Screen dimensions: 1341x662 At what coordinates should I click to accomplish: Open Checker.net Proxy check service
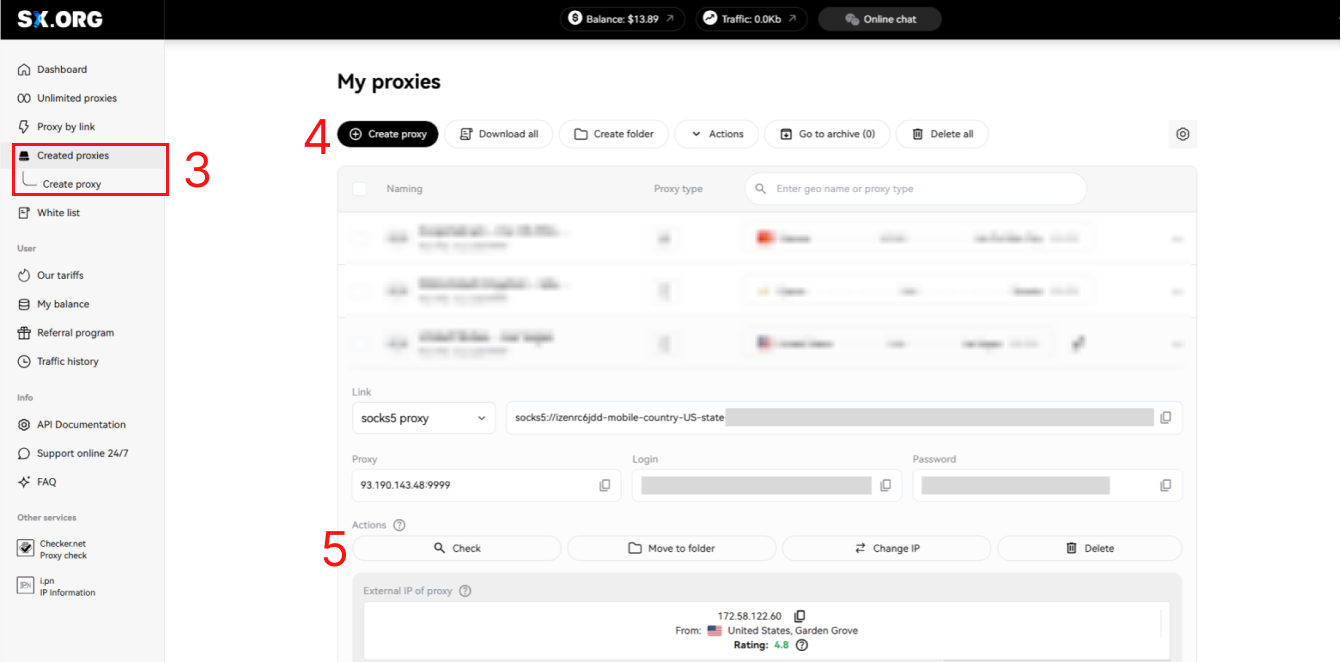point(62,549)
